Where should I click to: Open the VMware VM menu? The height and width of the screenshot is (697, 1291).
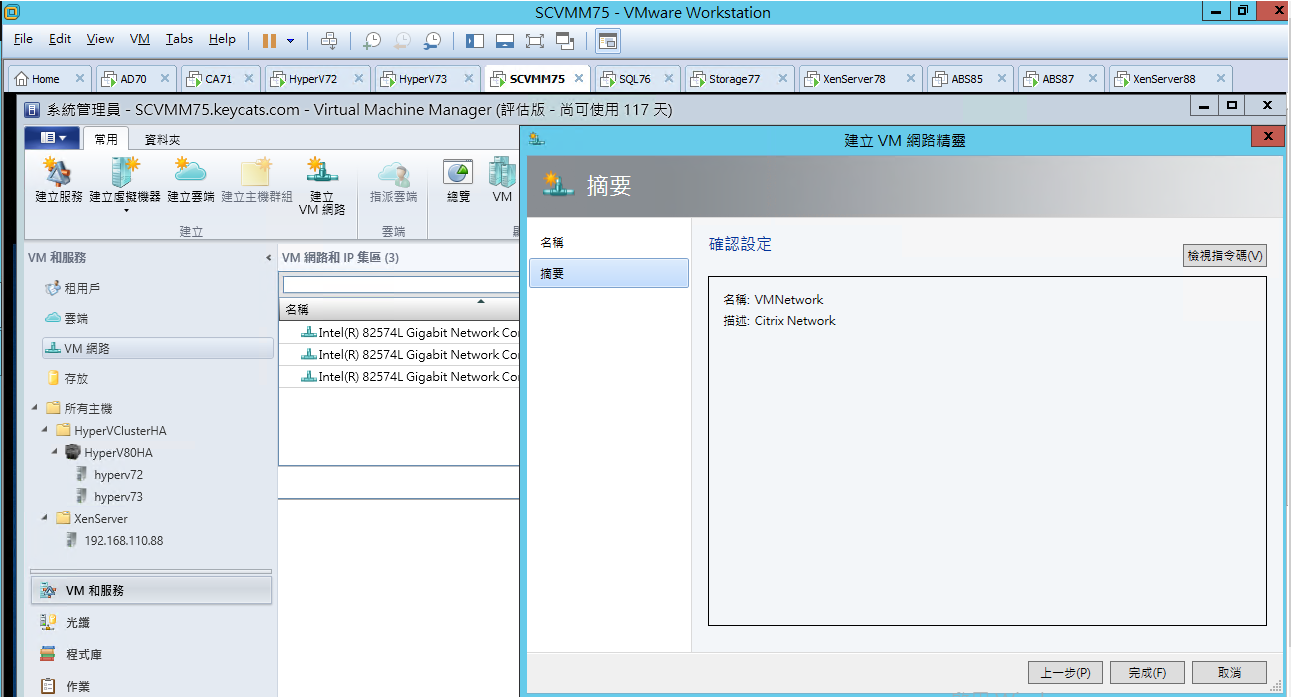[x=140, y=39]
